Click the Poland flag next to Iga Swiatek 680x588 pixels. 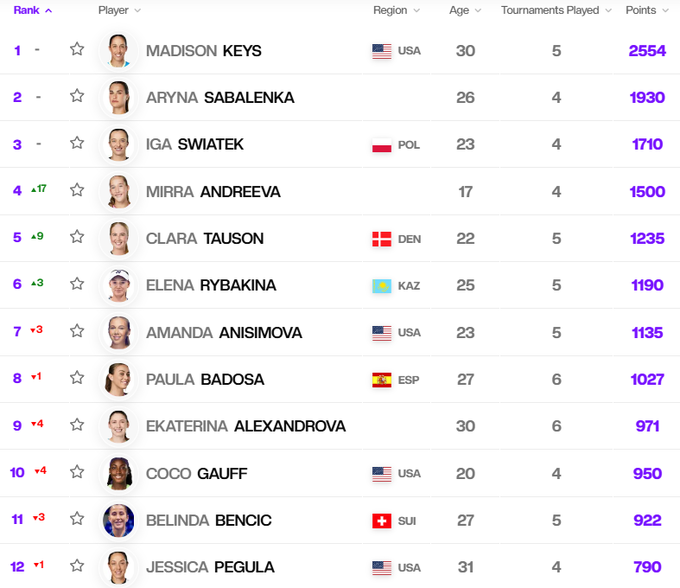coord(381,145)
